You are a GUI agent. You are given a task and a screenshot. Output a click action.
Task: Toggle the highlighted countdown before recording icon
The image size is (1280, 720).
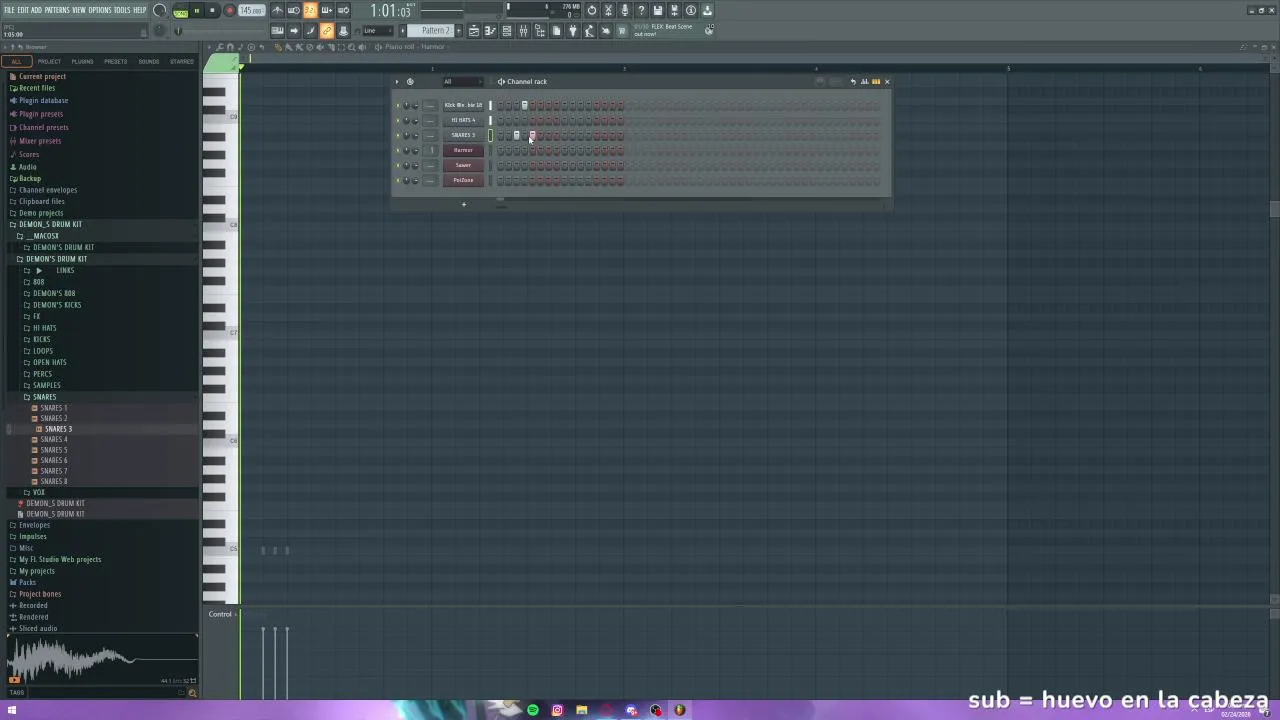(x=310, y=11)
